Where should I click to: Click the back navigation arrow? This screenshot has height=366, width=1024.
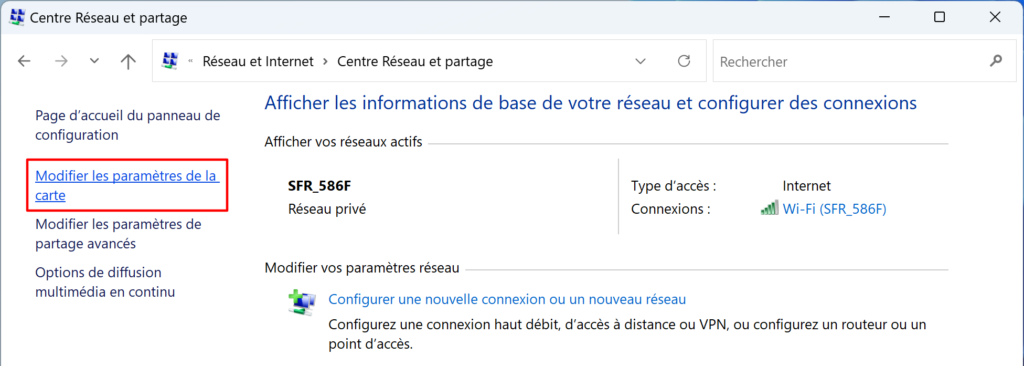point(24,61)
